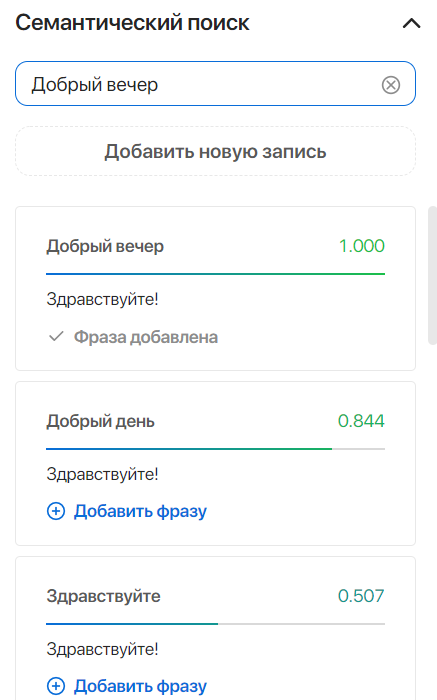Screen dimensions: 437x700
Task: Click Здравствуйте! answer text in first card
Action: click(x=102, y=300)
